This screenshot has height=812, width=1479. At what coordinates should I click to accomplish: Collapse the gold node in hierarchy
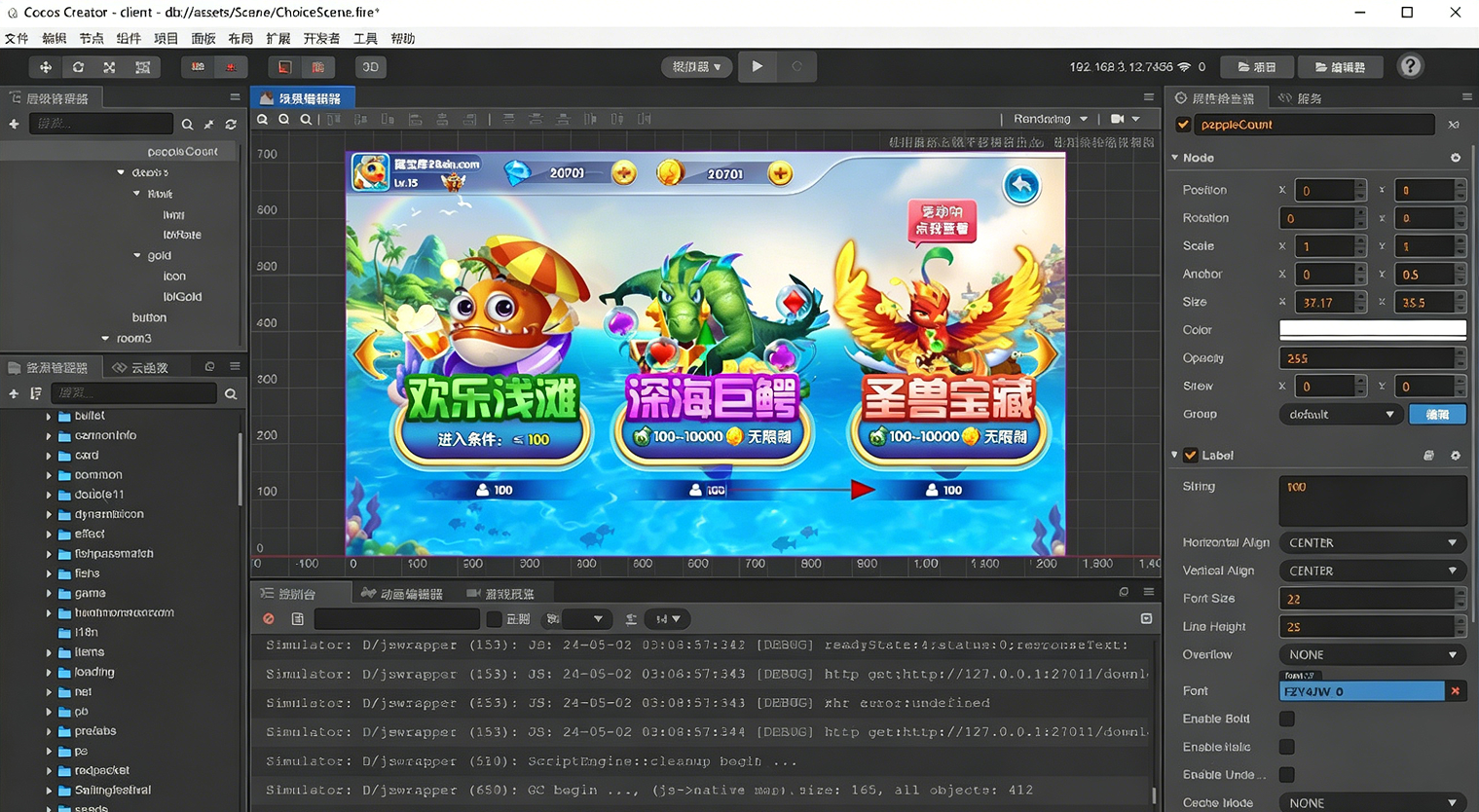tap(137, 256)
